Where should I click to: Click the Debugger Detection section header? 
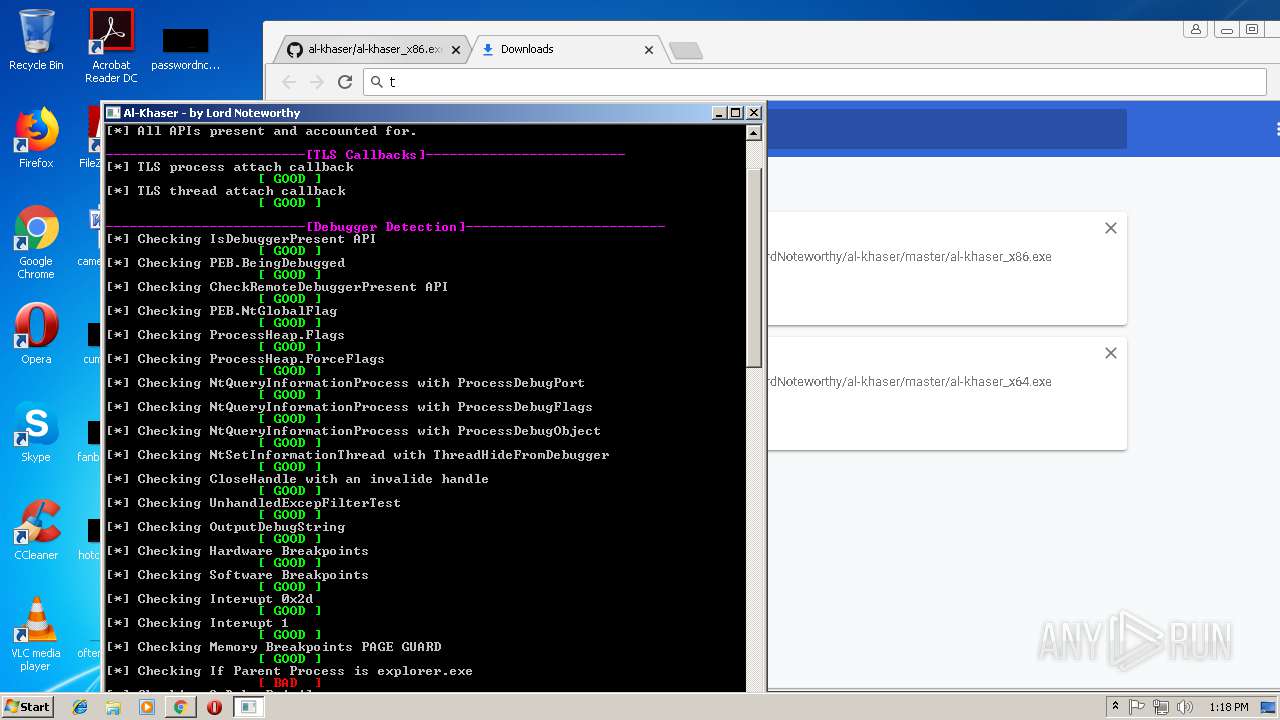(385, 227)
